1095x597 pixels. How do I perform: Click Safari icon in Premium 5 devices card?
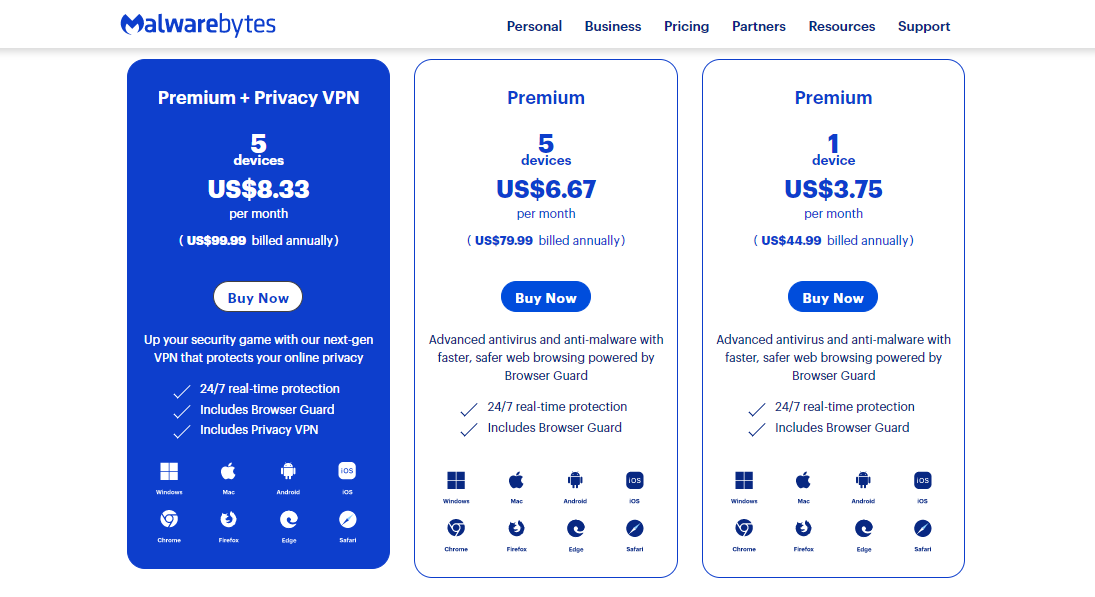click(x=635, y=529)
